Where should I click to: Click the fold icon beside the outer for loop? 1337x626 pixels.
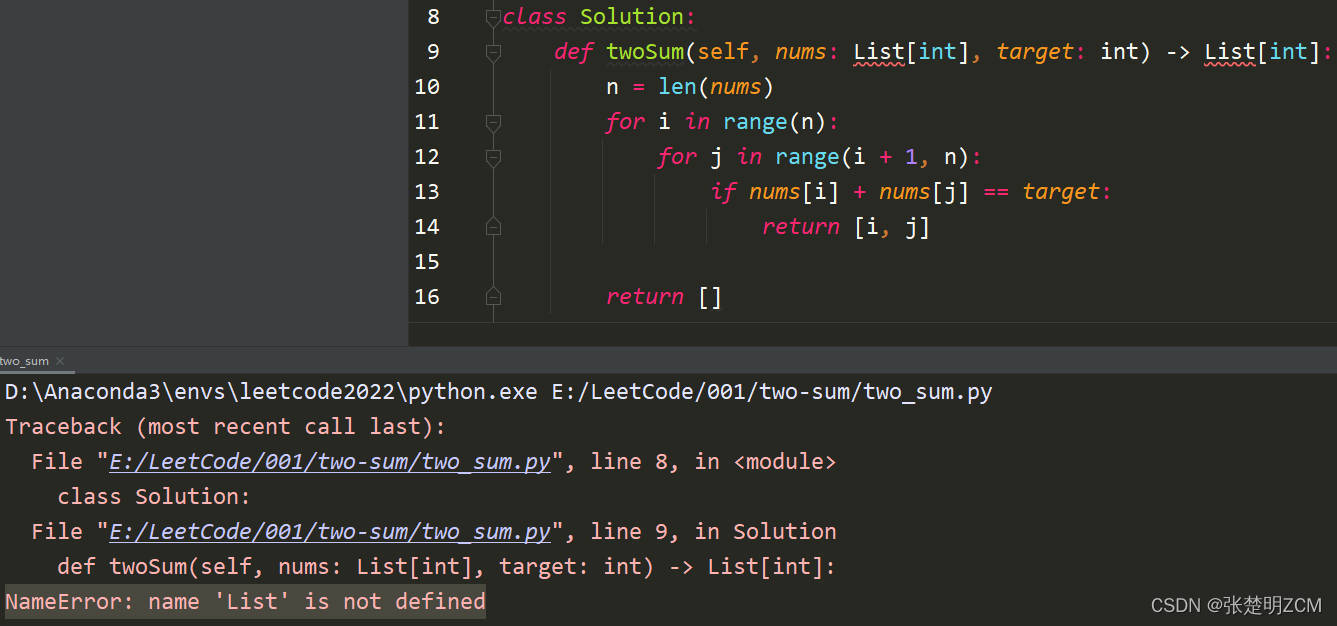[493, 121]
